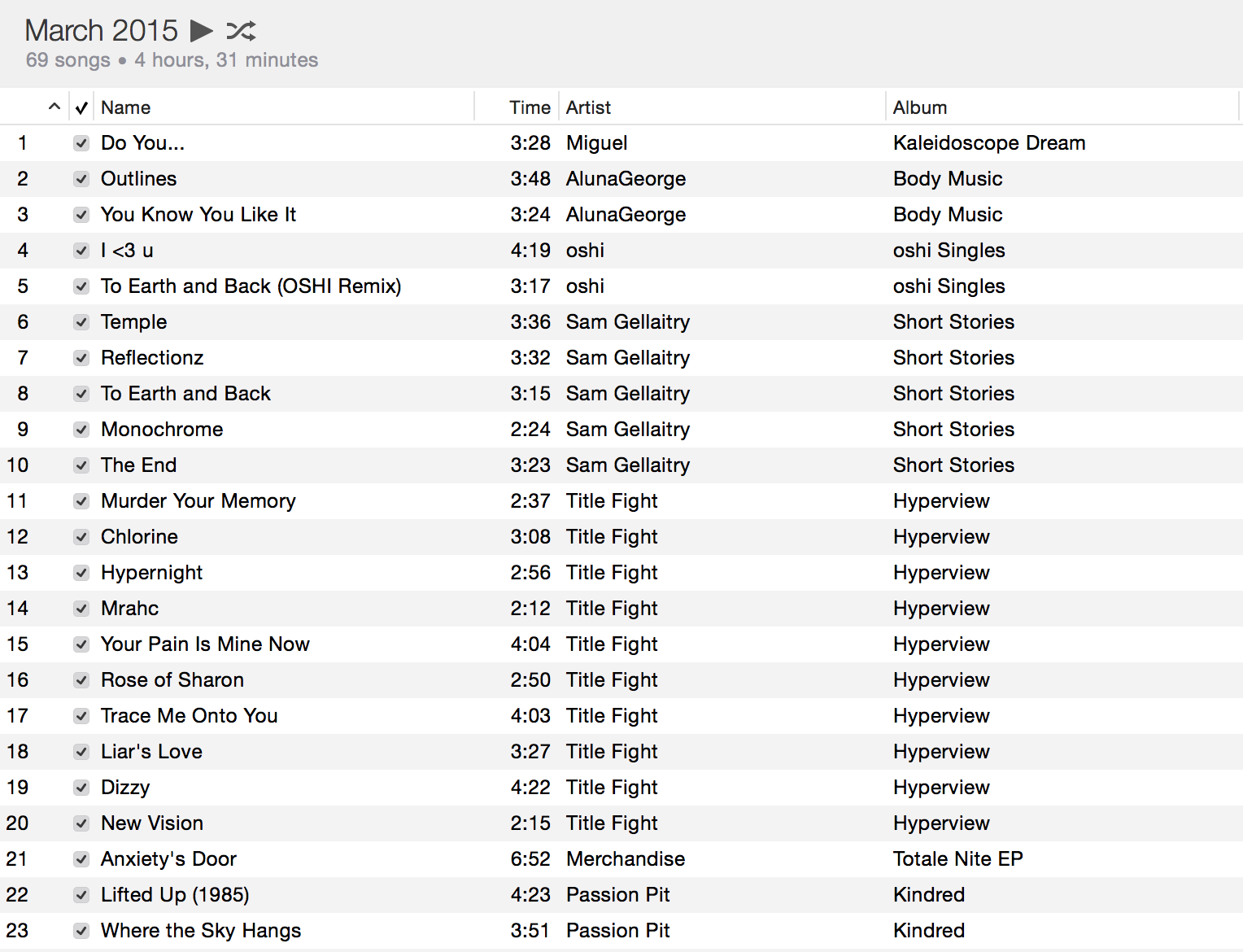This screenshot has width=1243, height=952.
Task: Toggle checkbox for Temple
Action: pyautogui.click(x=81, y=322)
